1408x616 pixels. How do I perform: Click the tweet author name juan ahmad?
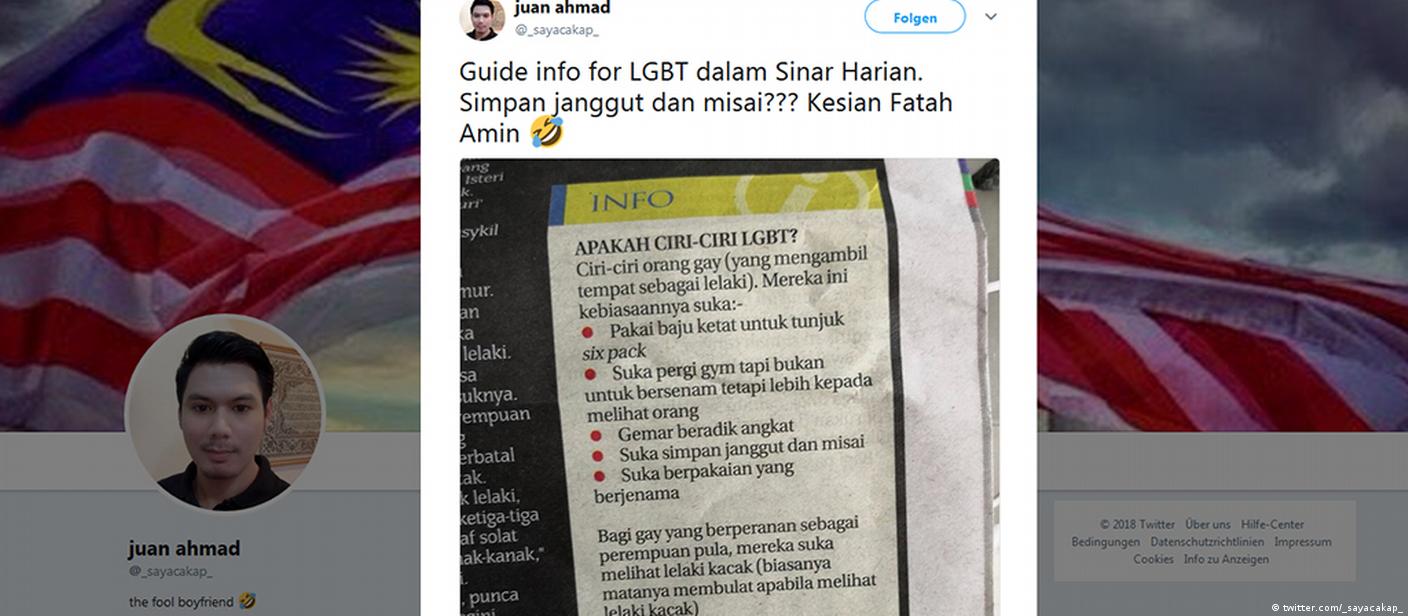click(562, 9)
